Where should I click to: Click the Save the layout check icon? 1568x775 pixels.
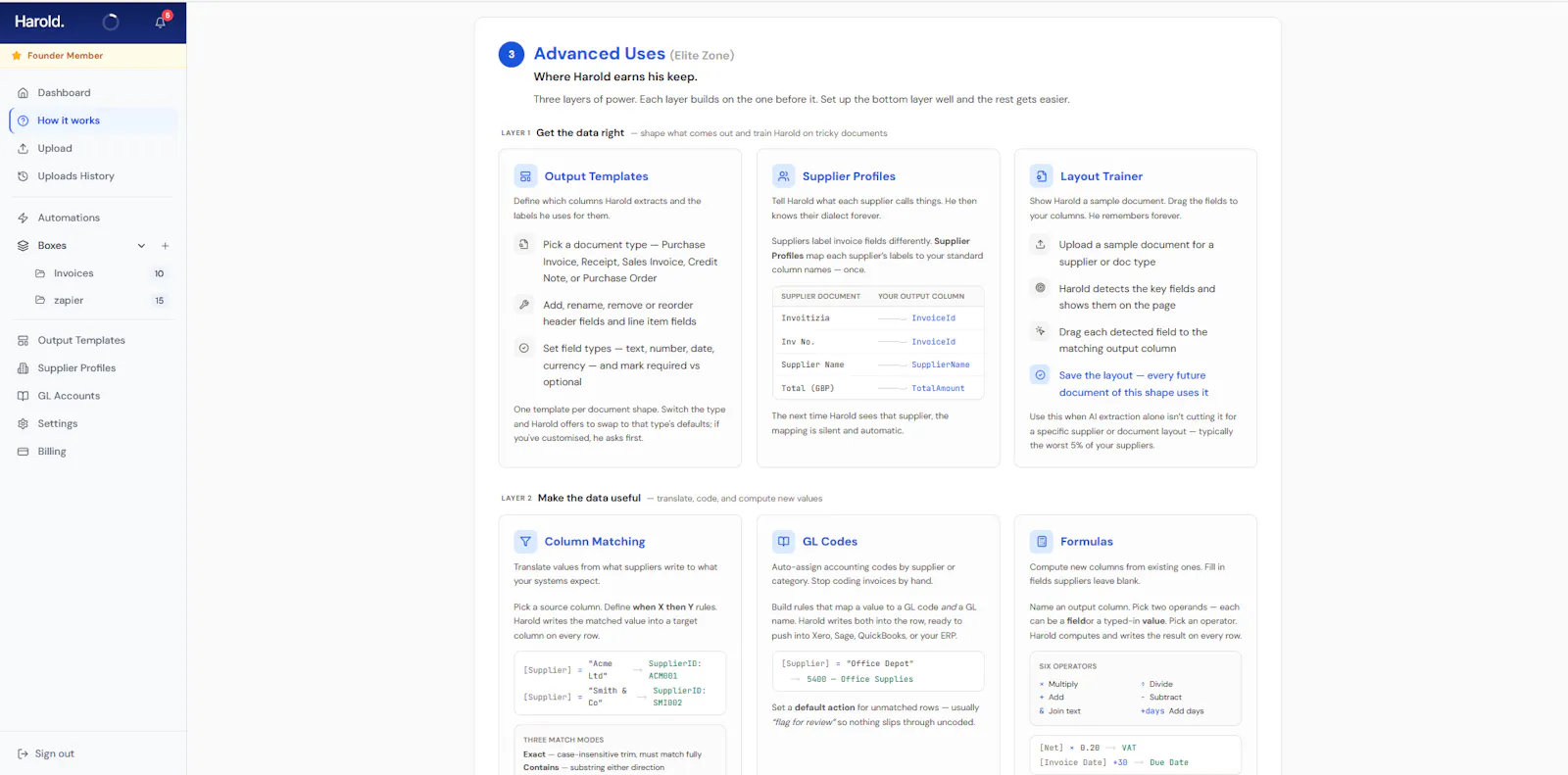(x=1041, y=375)
